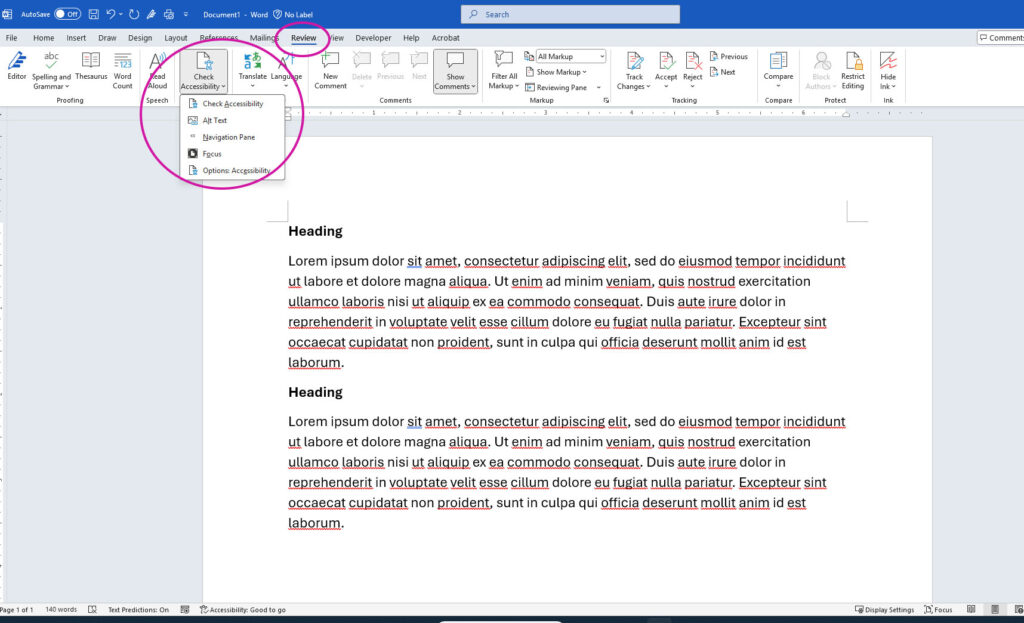The height and width of the screenshot is (623, 1024).
Task: Open the Undo history dropdown arrow
Action: coord(121,14)
